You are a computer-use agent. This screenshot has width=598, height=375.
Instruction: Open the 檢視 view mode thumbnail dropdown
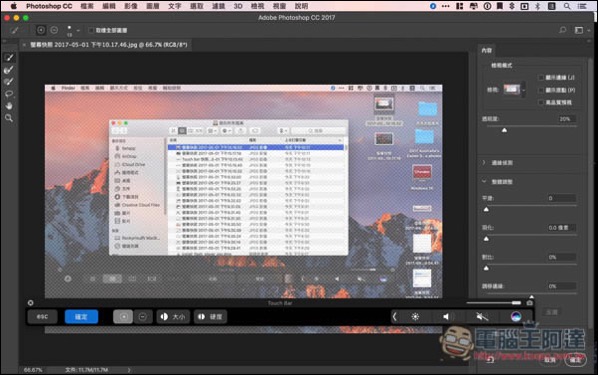click(514, 90)
